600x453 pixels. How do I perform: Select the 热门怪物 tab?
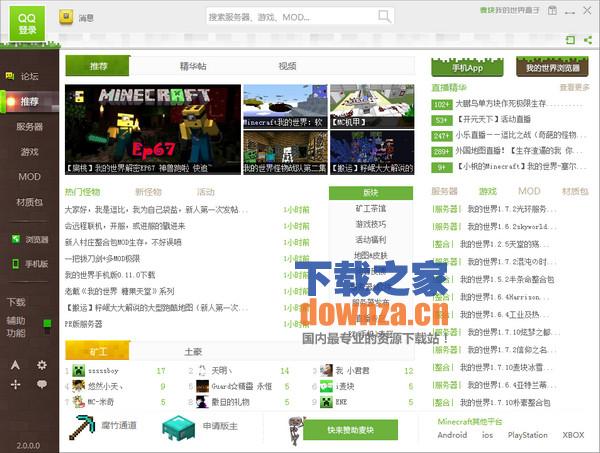tap(82, 192)
